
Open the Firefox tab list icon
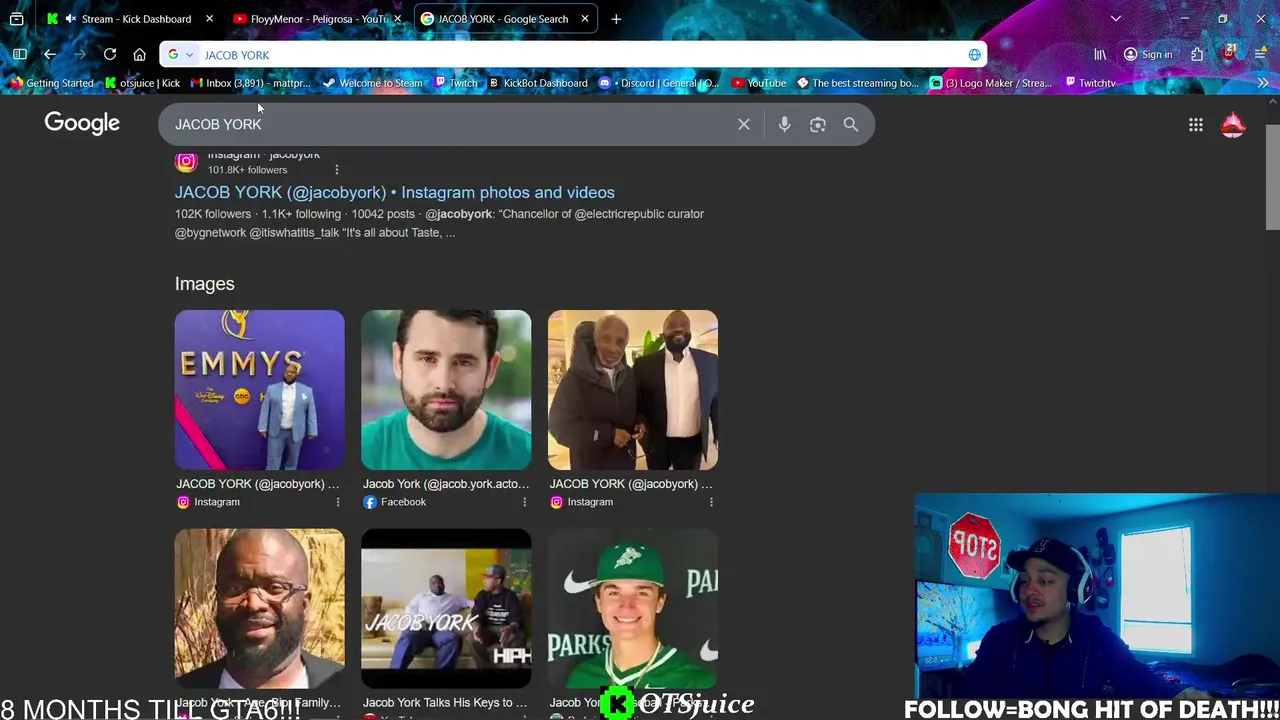coord(17,19)
